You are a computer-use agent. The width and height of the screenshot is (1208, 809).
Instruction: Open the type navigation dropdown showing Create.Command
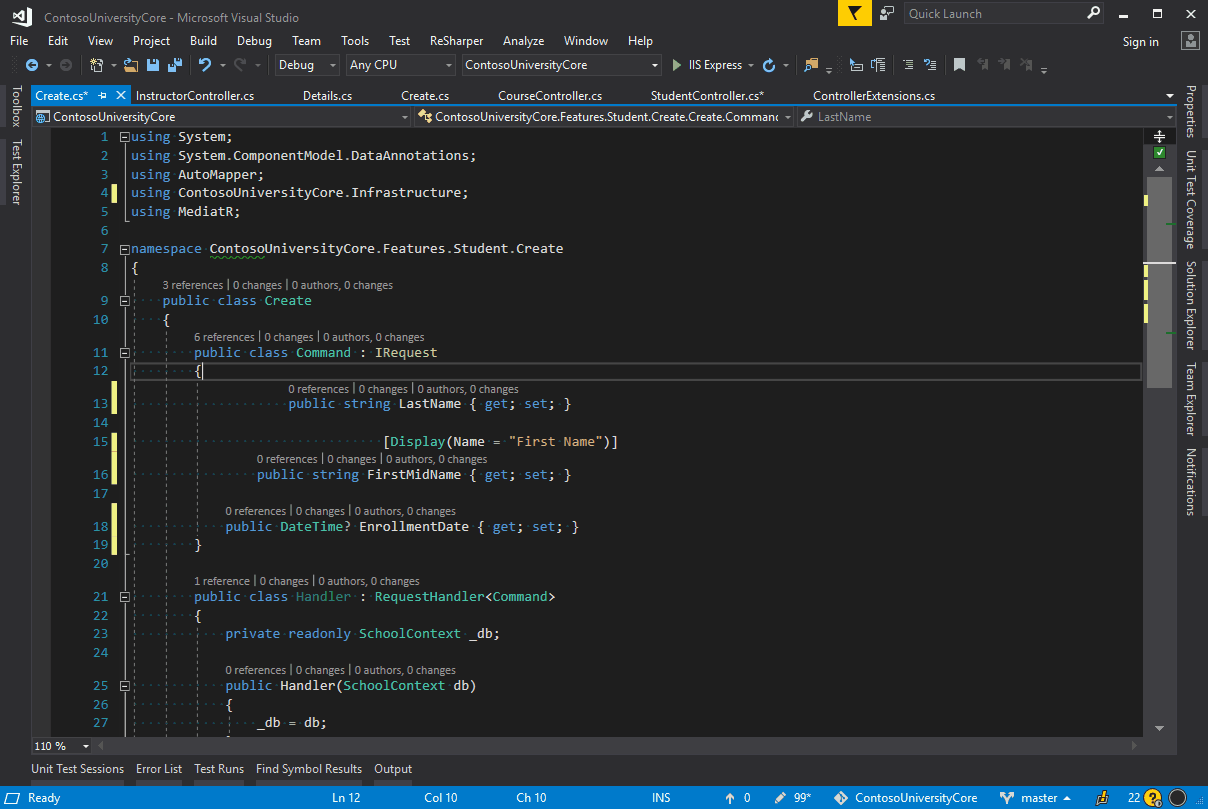605,117
